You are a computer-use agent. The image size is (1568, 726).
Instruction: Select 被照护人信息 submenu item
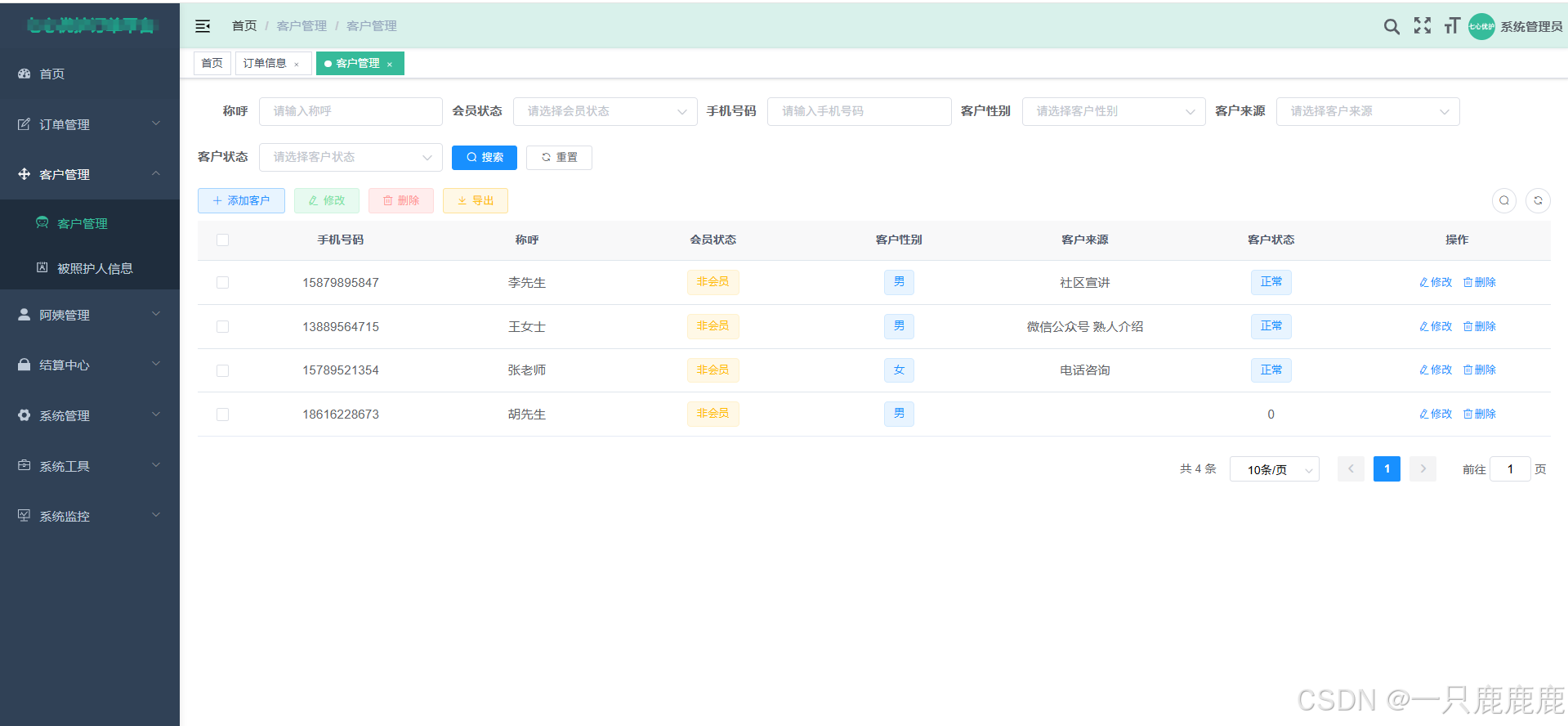pyautogui.click(x=90, y=268)
